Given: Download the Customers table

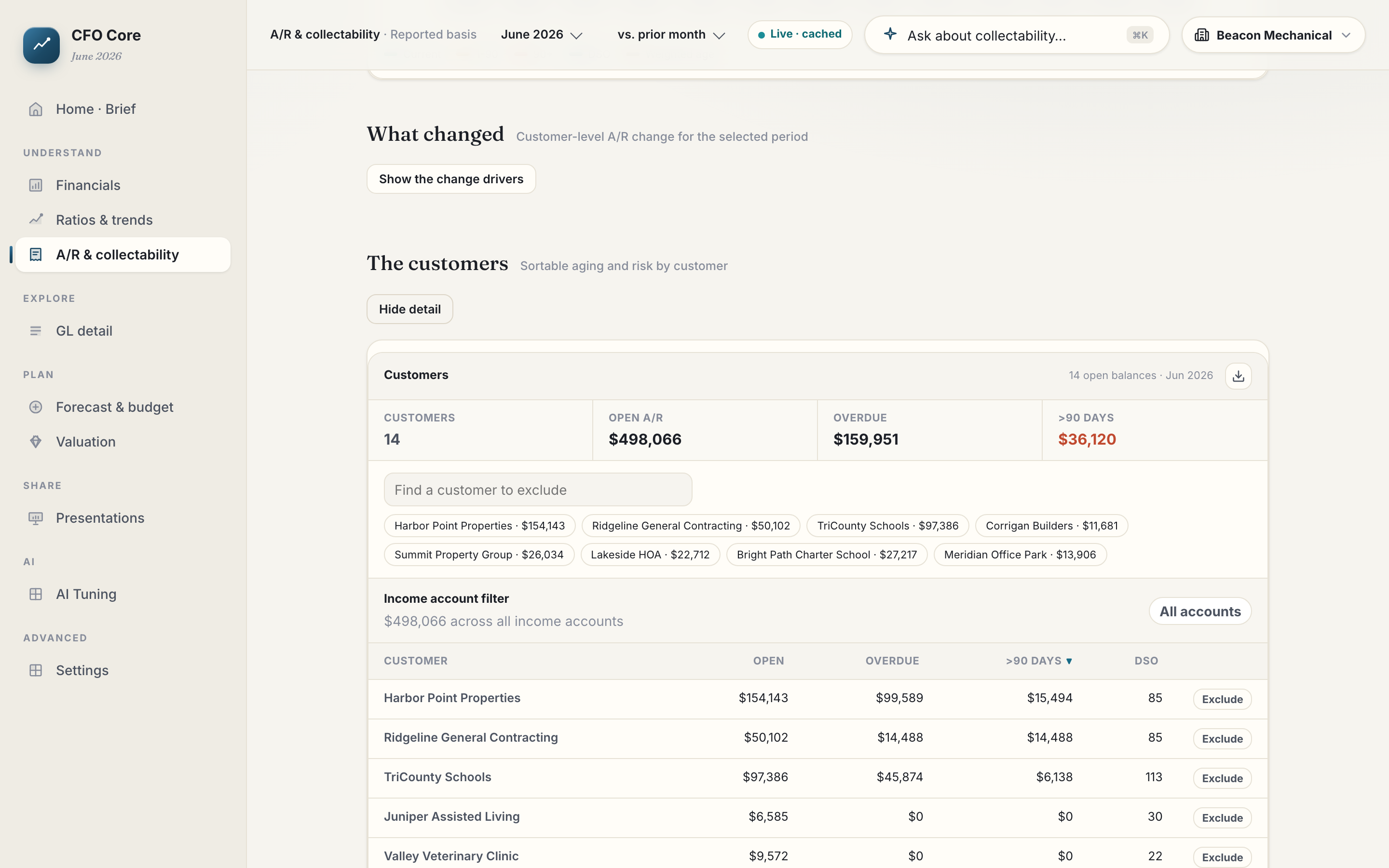Looking at the screenshot, I should 1238,376.
